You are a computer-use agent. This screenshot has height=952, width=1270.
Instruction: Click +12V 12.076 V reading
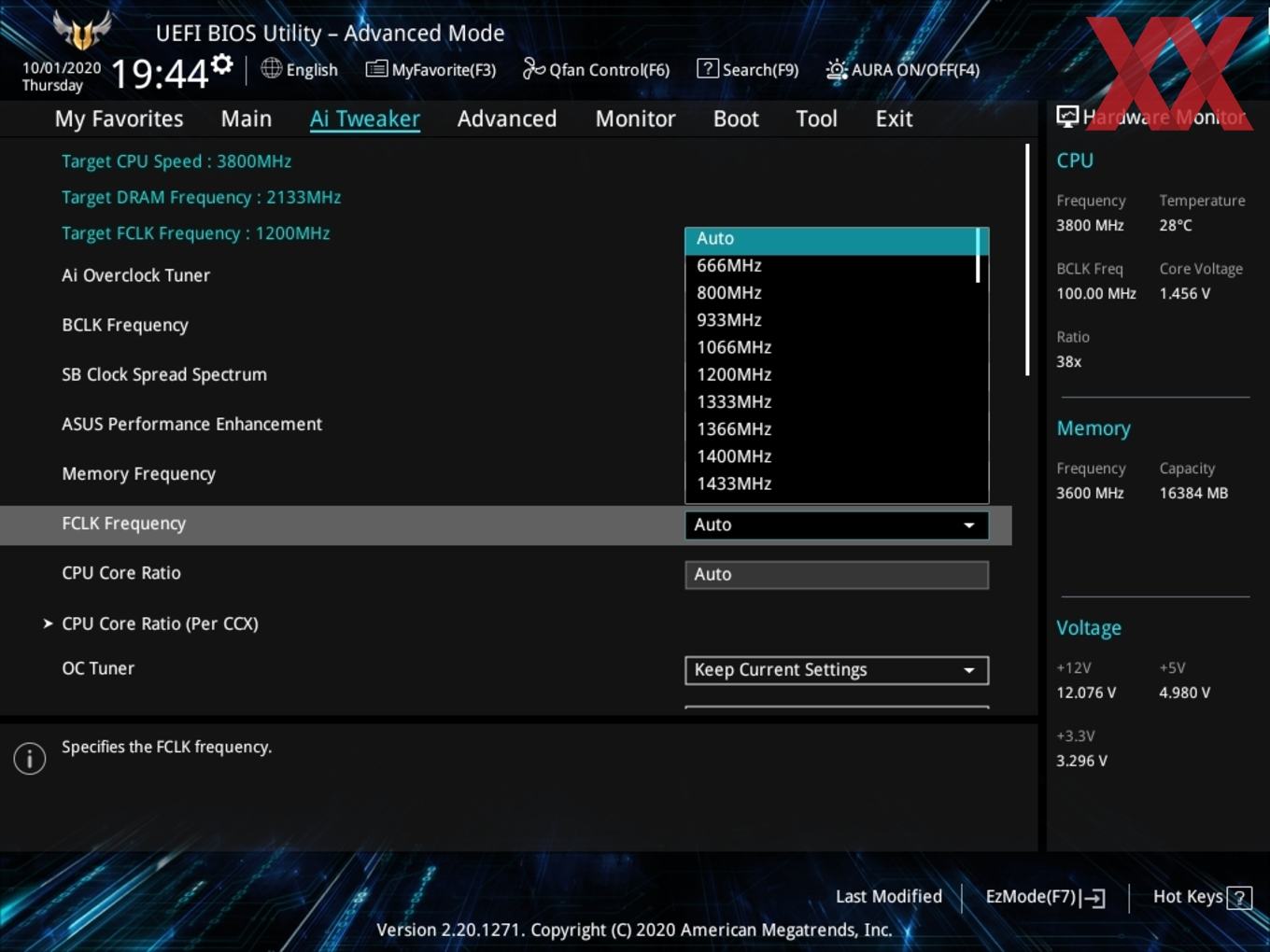point(1086,693)
